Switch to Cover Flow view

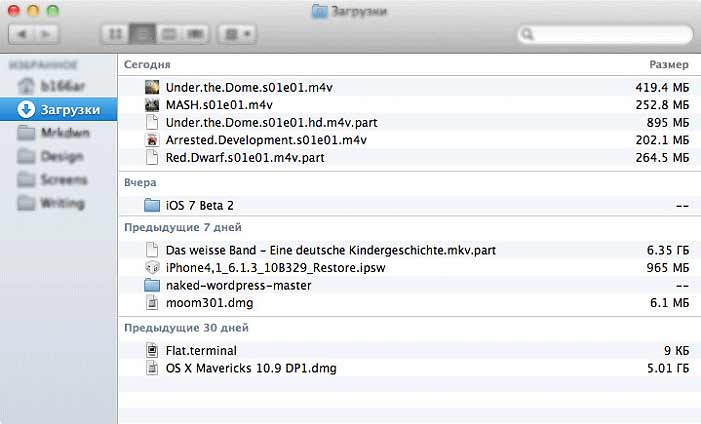tap(195, 34)
